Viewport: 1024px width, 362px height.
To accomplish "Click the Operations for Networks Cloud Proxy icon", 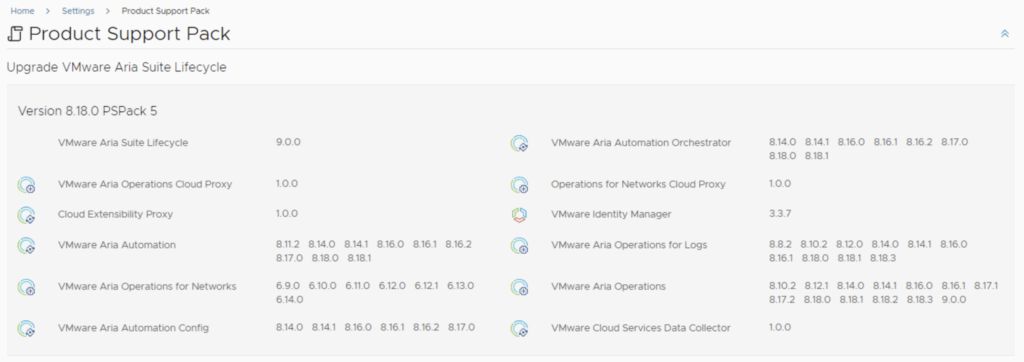I will pos(519,185).
